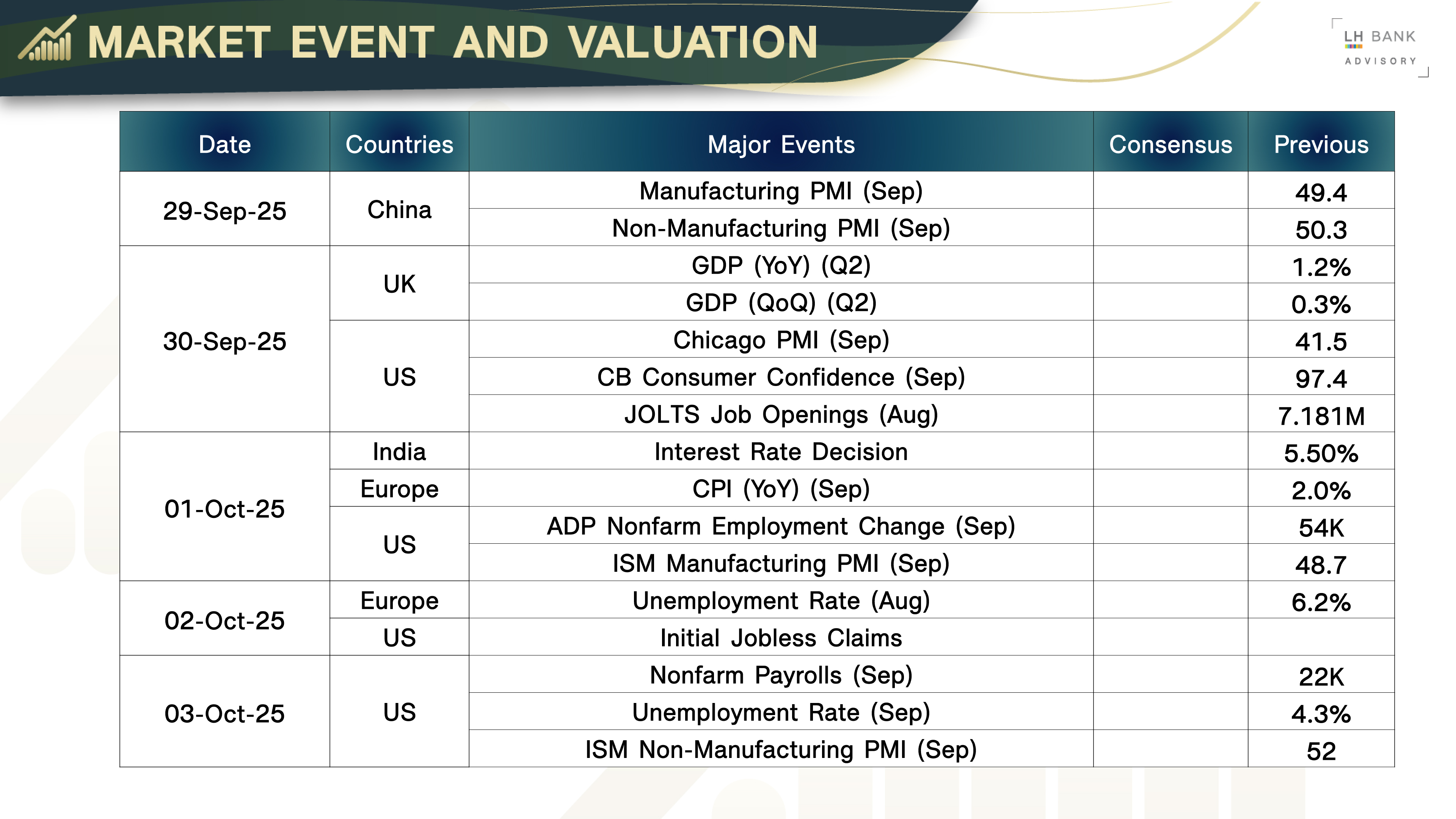This screenshot has height=819, width=1456.
Task: Select the Previous column header
Action: (1320, 144)
